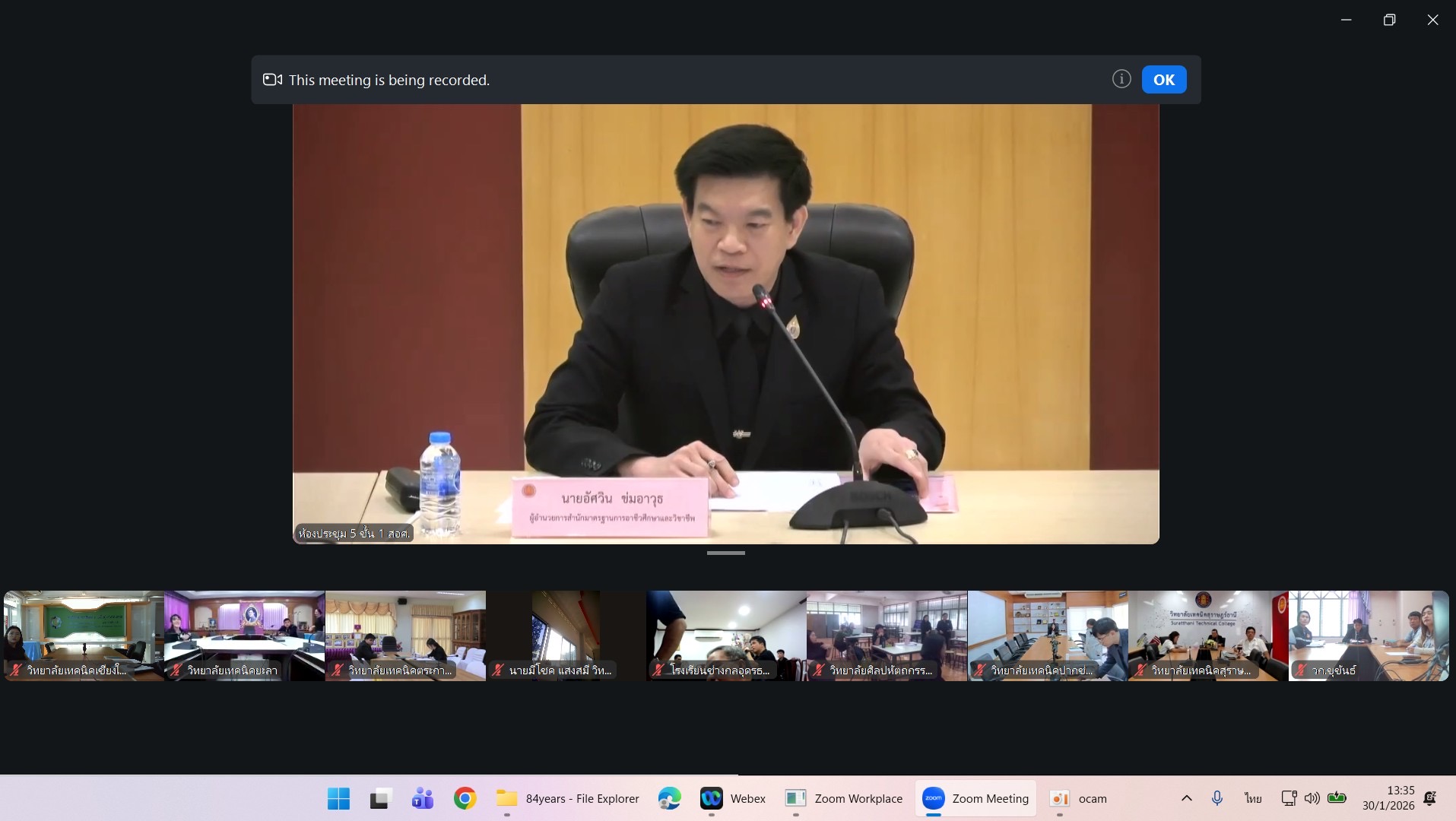Image resolution: width=1456 pixels, height=821 pixels.
Task: Open the recording info icon
Action: pyautogui.click(x=1121, y=79)
